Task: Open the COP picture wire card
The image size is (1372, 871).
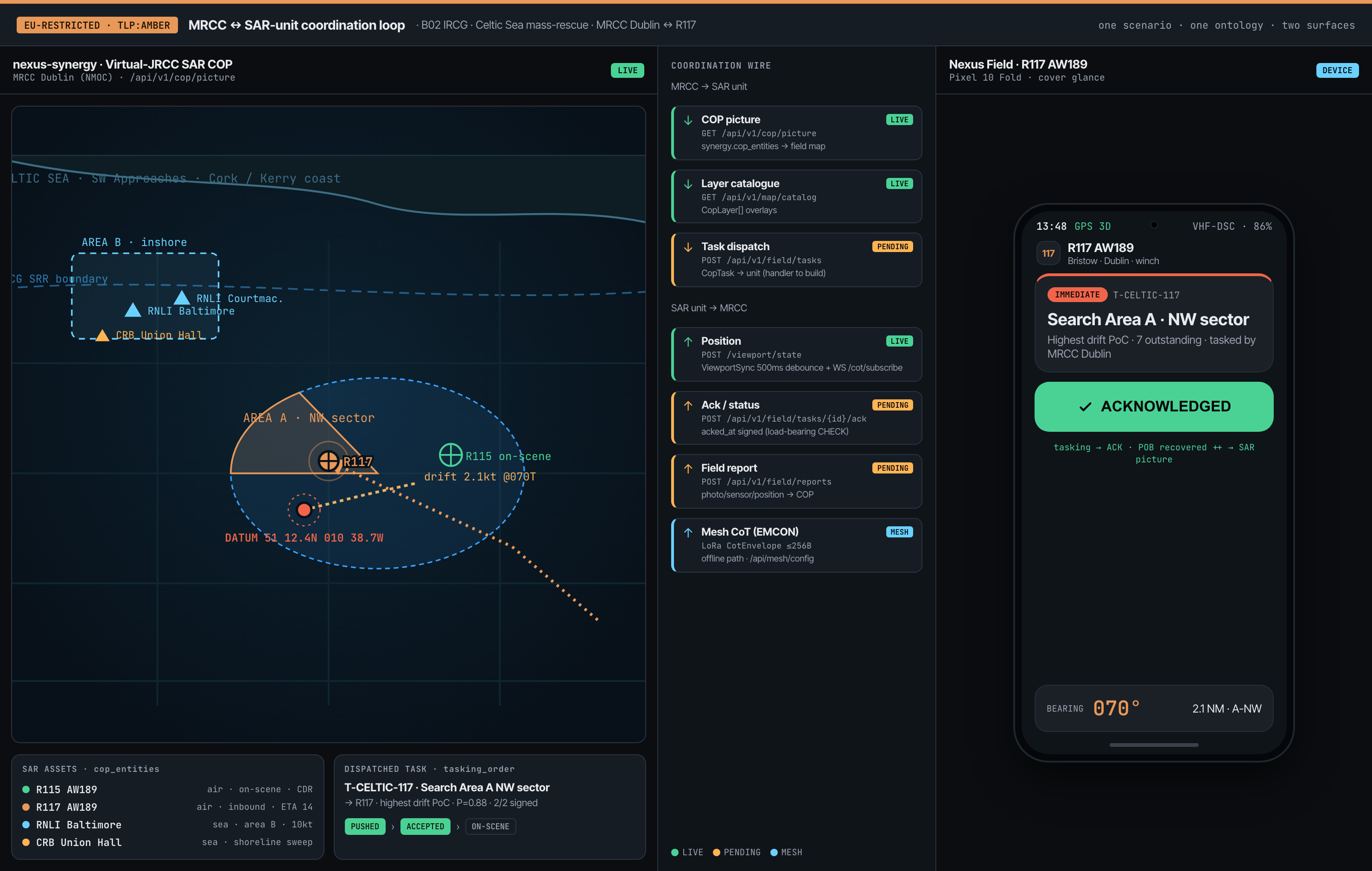Action: point(796,133)
